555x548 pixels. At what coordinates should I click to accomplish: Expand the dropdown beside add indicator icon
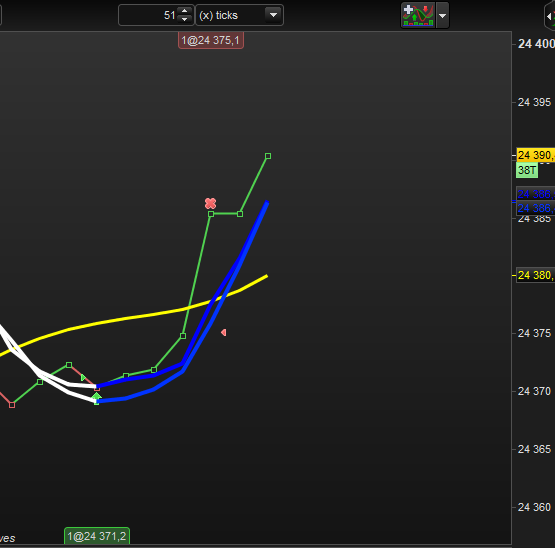point(442,15)
